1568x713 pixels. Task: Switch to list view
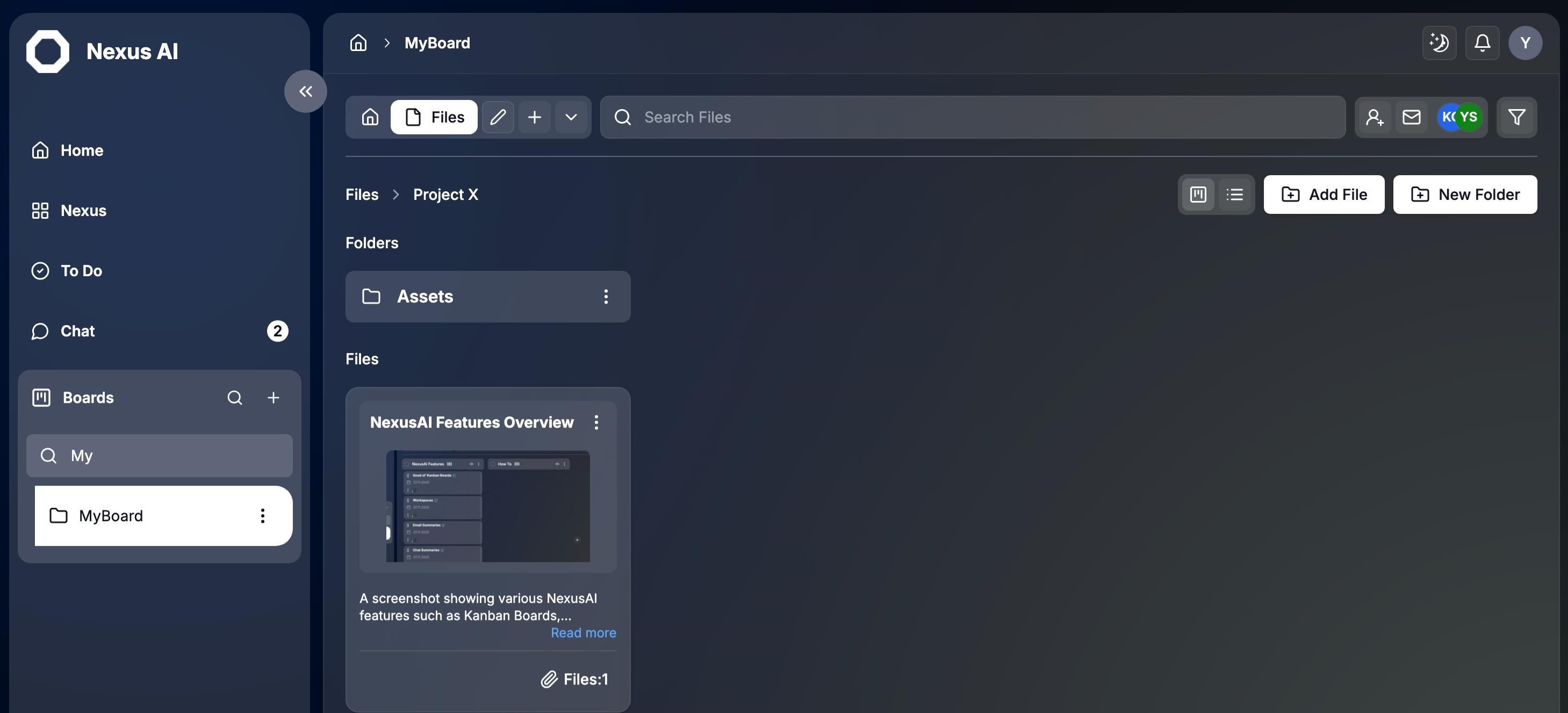1234,194
